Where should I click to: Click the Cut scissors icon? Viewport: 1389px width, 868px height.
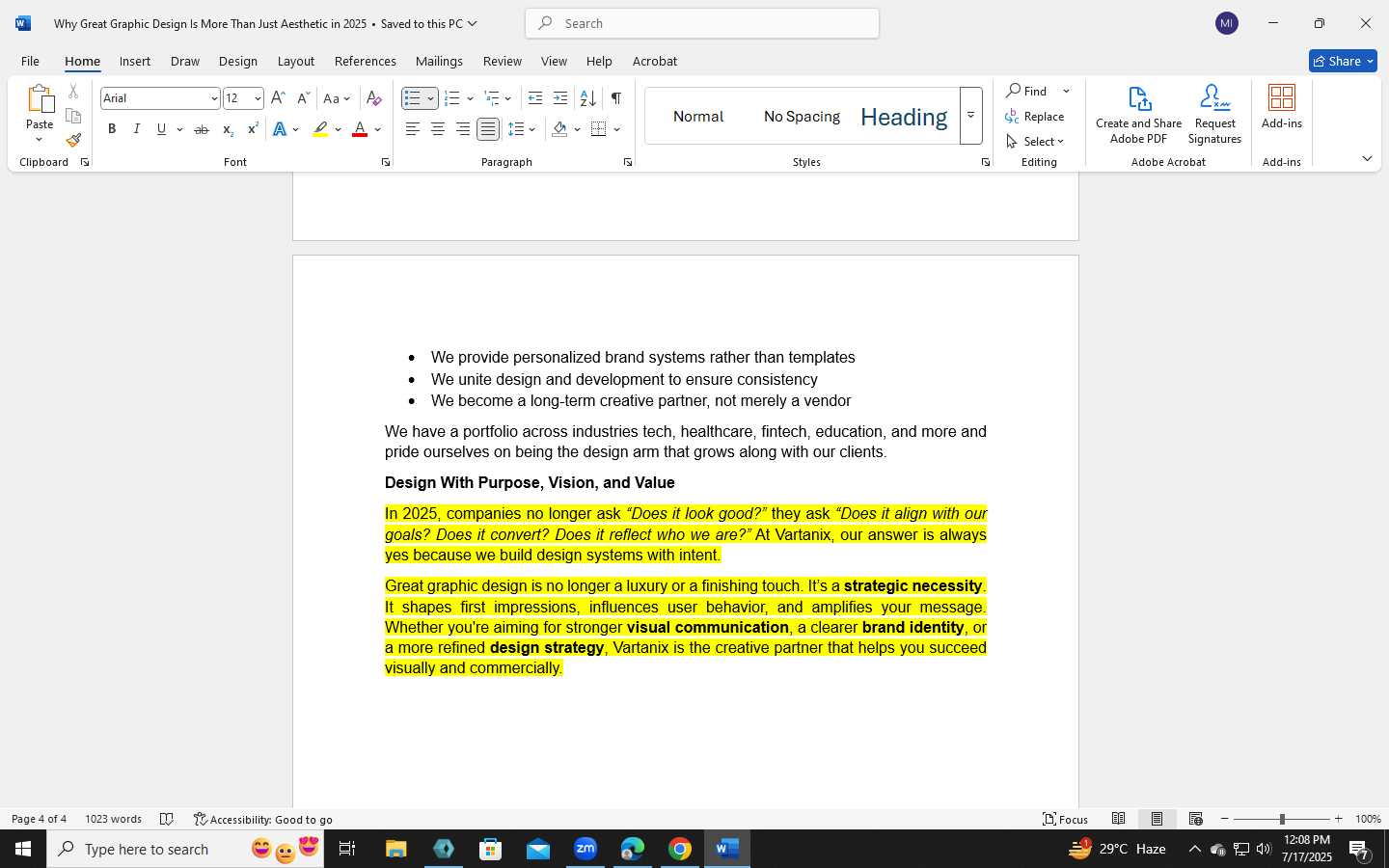pos(73,92)
